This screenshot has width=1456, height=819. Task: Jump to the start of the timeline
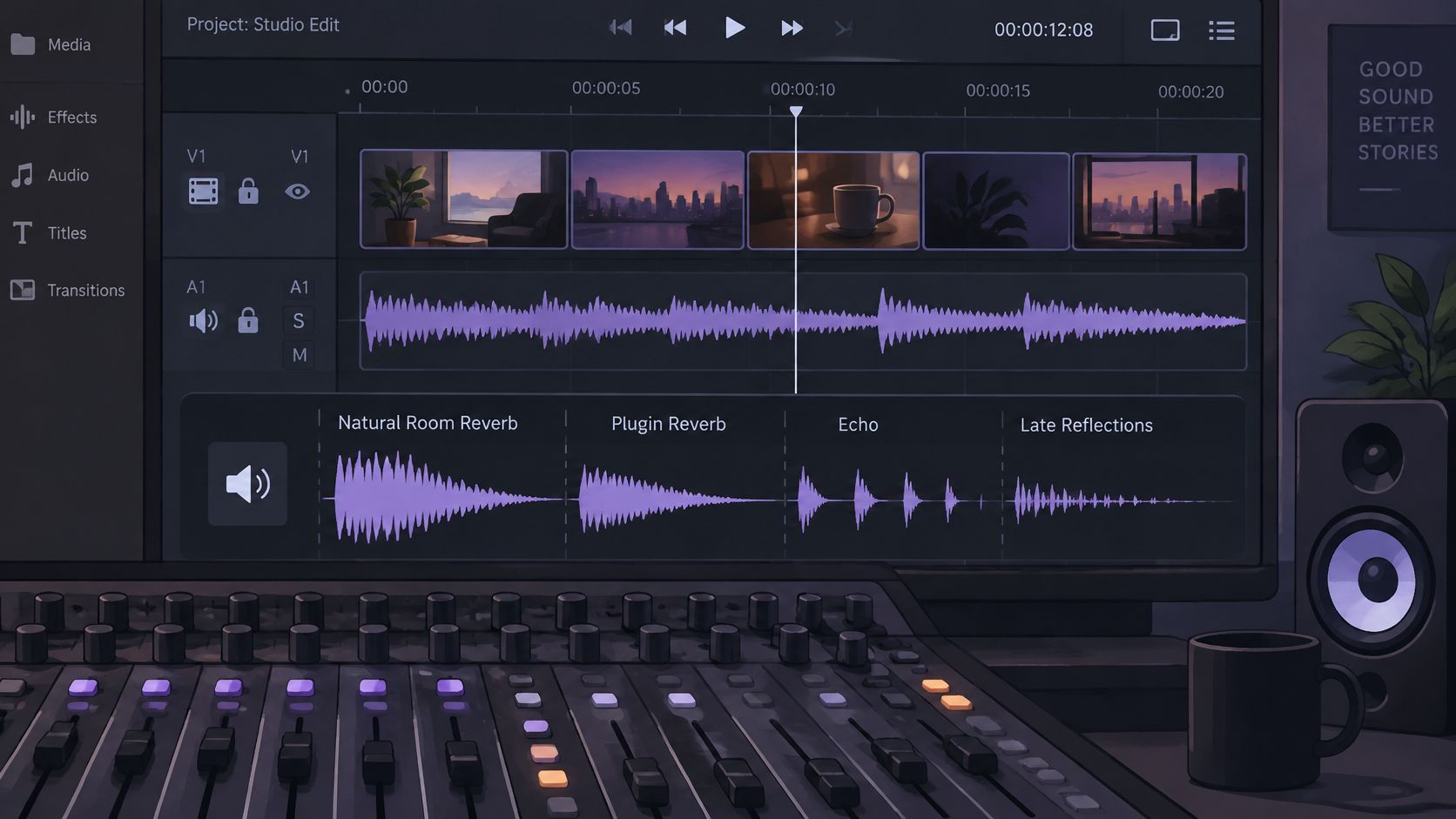(620, 28)
